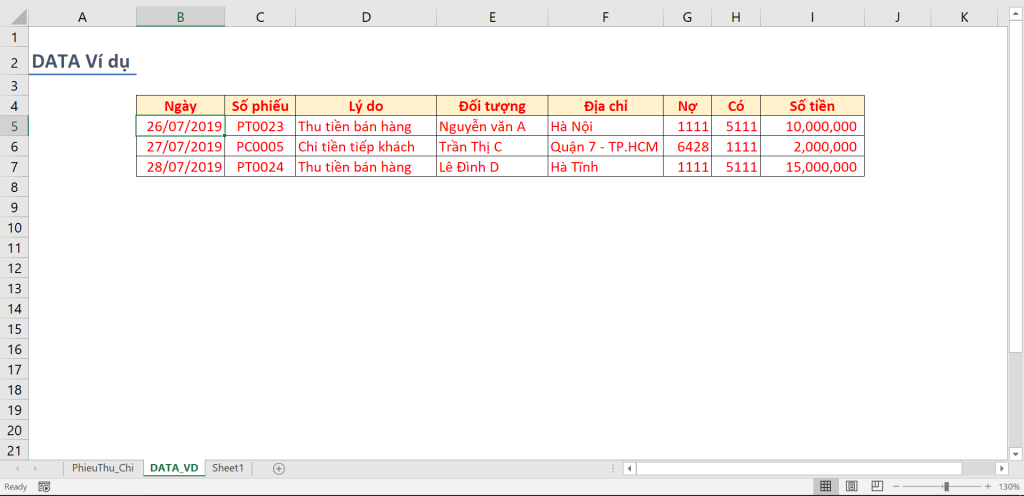Select row 21 header

14,450
